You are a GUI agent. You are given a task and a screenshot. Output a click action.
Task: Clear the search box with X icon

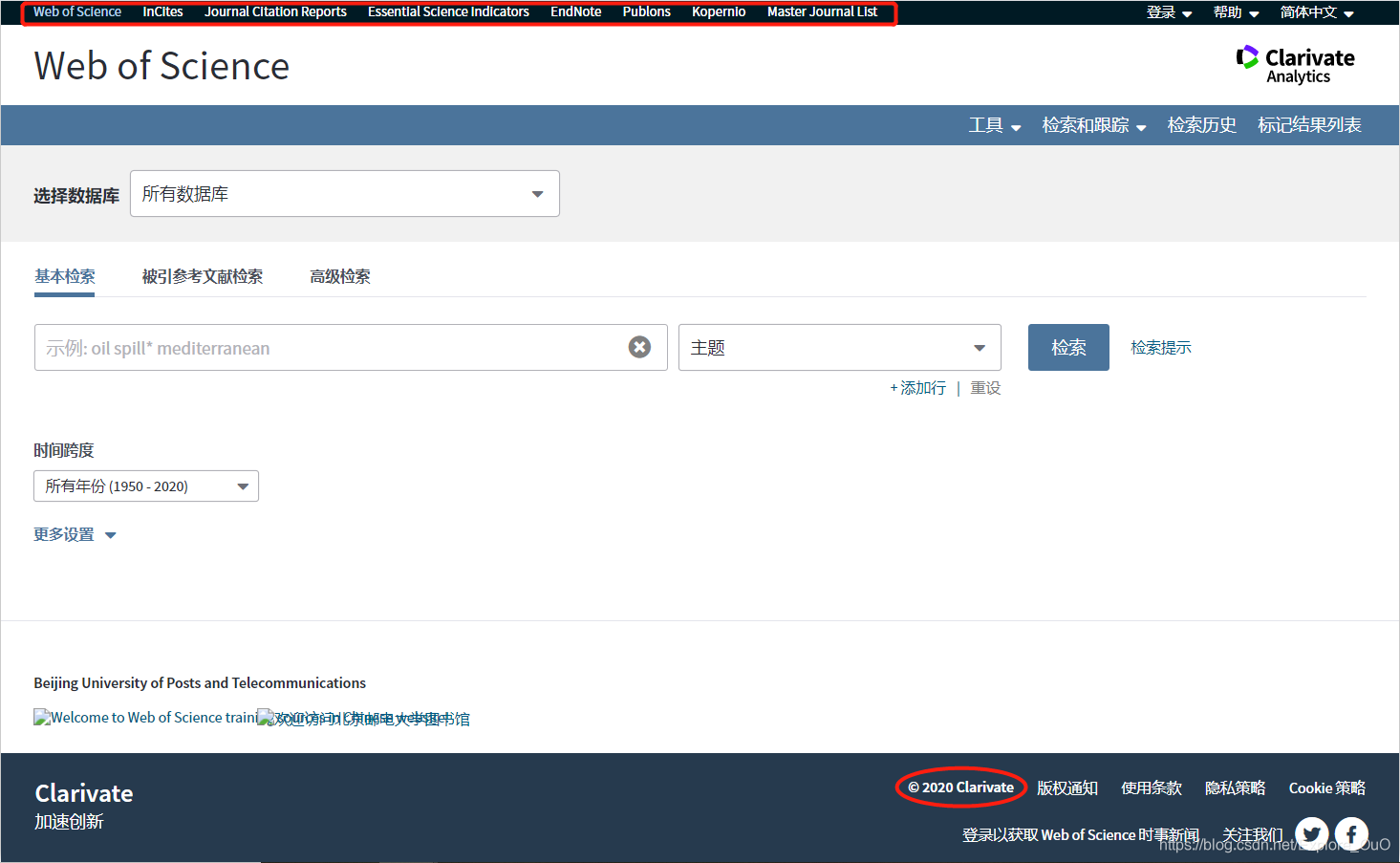click(x=639, y=347)
